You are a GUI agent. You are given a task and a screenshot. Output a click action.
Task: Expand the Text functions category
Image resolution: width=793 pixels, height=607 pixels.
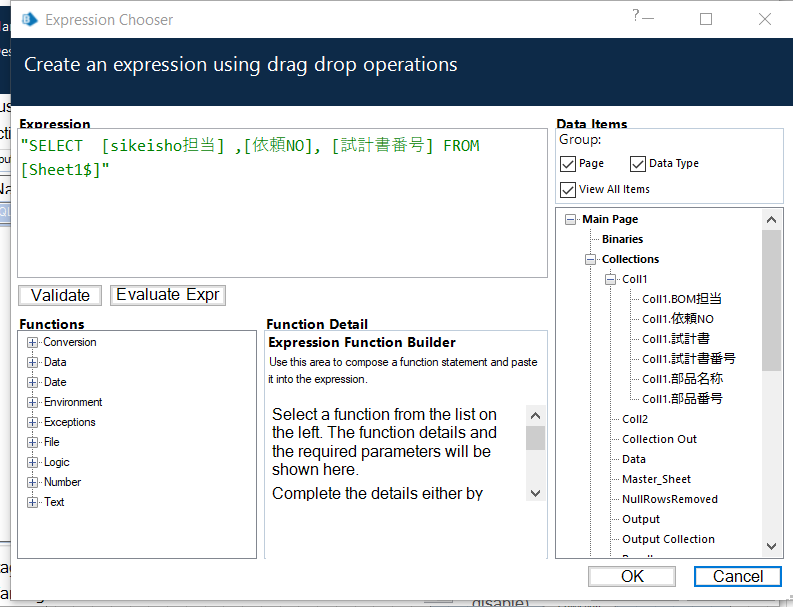tap(33, 502)
